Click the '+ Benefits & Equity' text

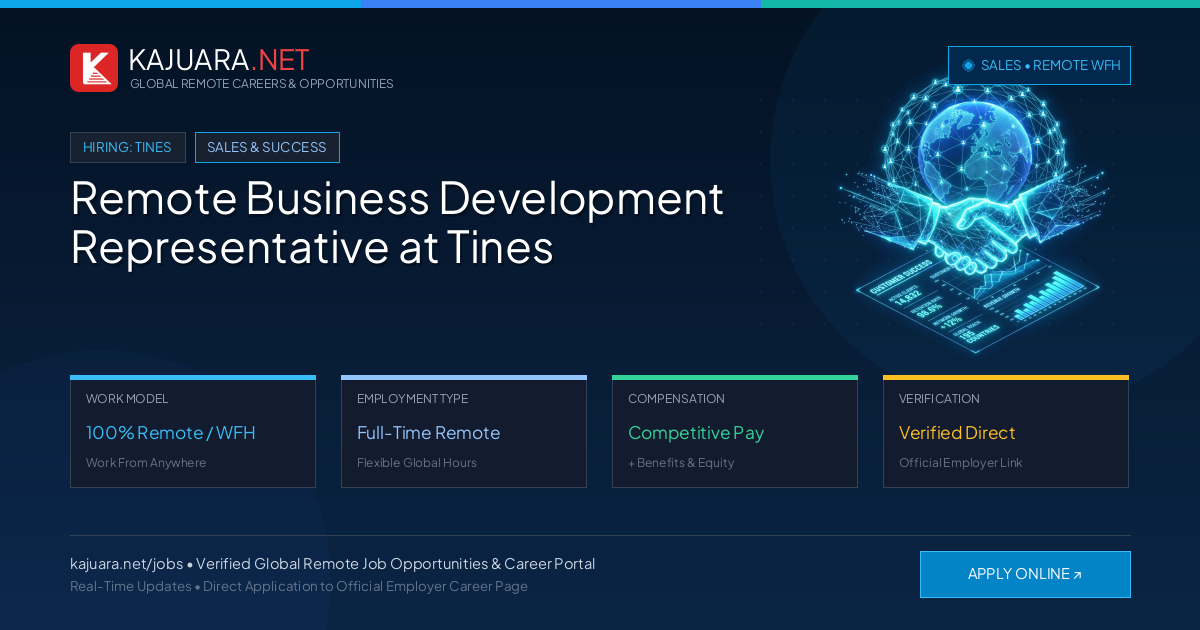pos(681,463)
